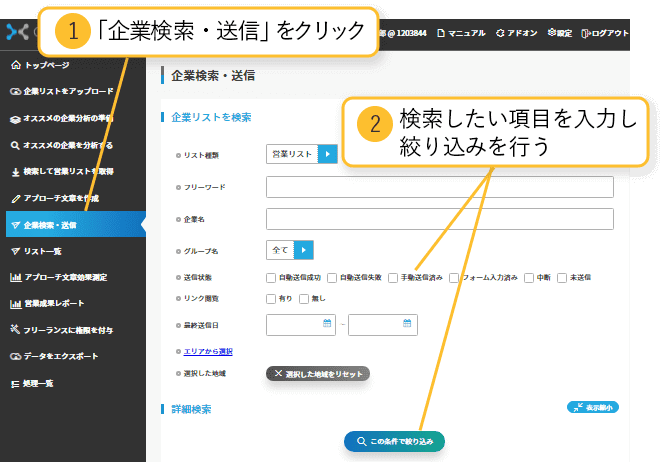The image size is (664, 462).
Task: Click the magnifier icon on この条件で絞り込み
Action: click(361, 441)
